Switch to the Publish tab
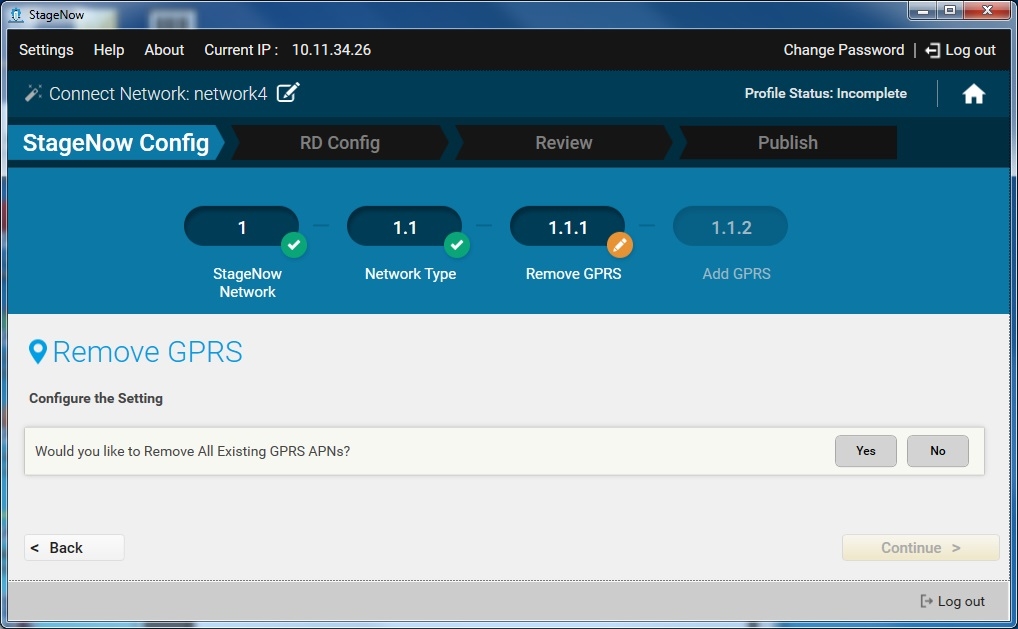This screenshot has width=1018, height=629. tap(787, 143)
